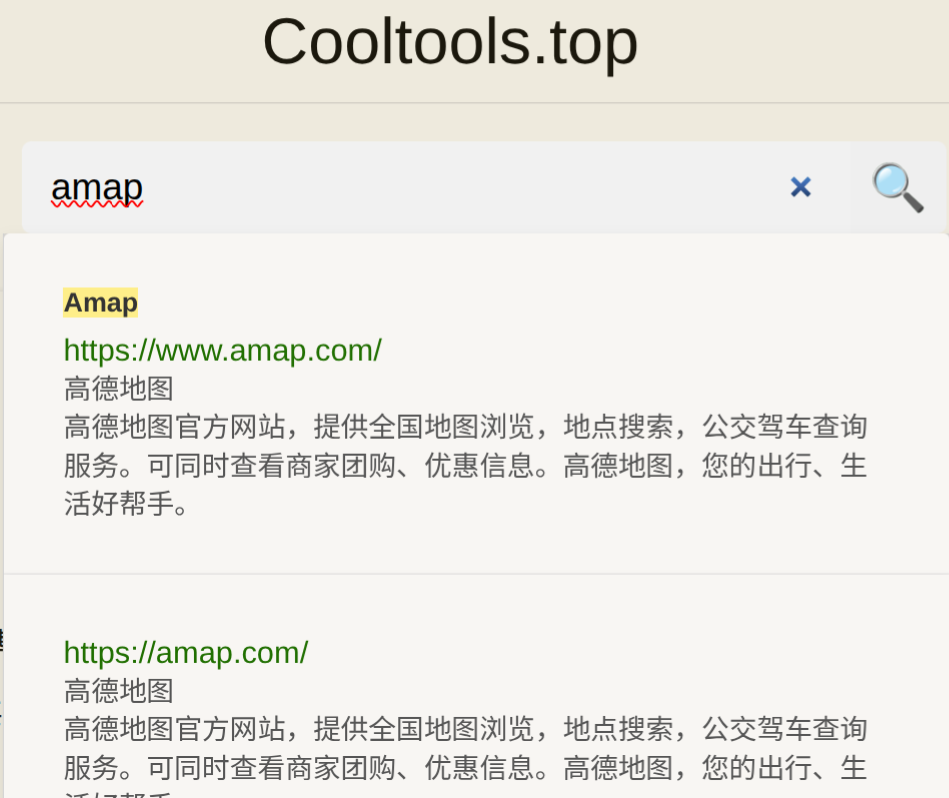Screen dimensions: 949x798
Task: Click the description paragraph under the https://amap.com/ result
Action: [x=465, y=756]
